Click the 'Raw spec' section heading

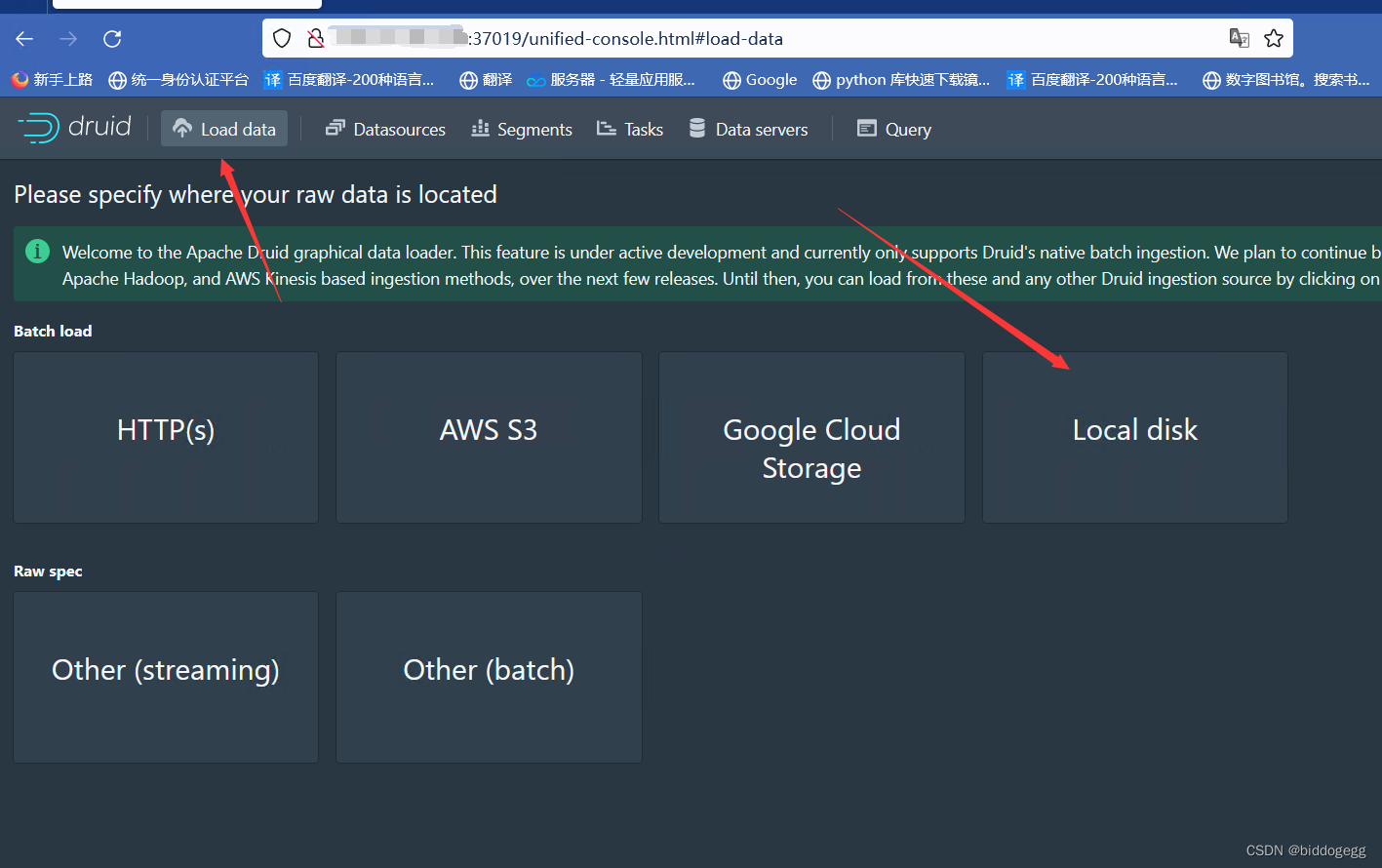[48, 571]
